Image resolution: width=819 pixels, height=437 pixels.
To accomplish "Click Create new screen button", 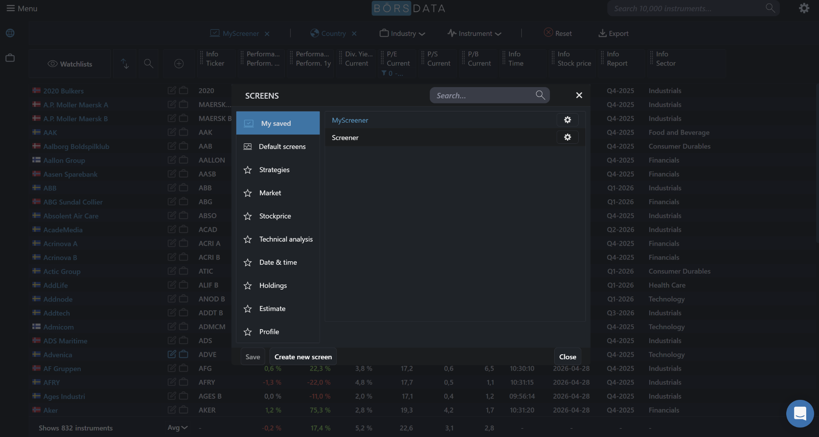I will 303,357.
